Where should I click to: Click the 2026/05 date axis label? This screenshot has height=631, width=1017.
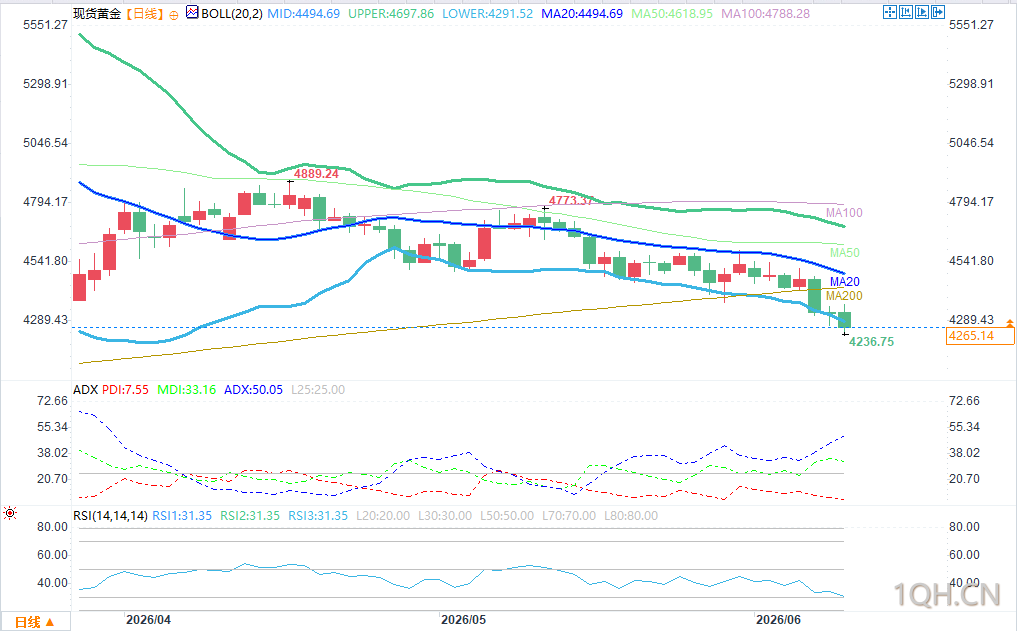point(463,620)
